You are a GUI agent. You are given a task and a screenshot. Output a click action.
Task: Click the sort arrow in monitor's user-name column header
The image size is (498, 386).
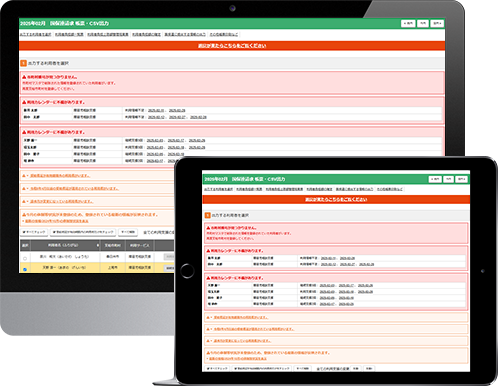pyautogui.click(x=98, y=245)
